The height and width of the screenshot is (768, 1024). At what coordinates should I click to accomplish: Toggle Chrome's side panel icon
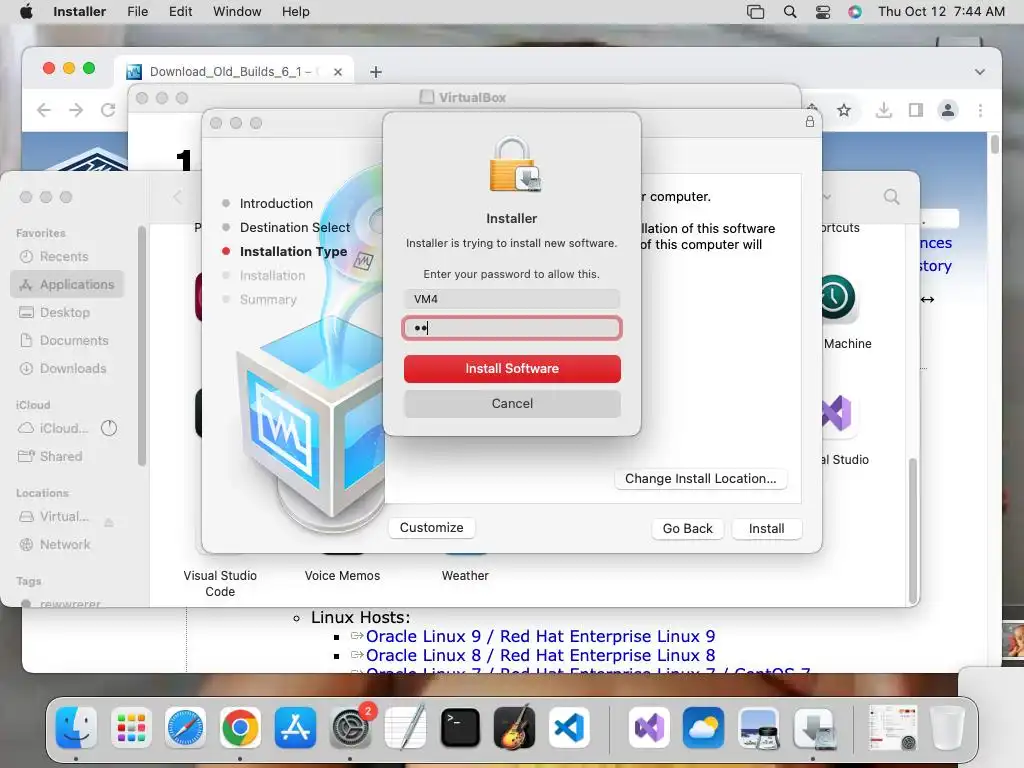click(x=916, y=110)
